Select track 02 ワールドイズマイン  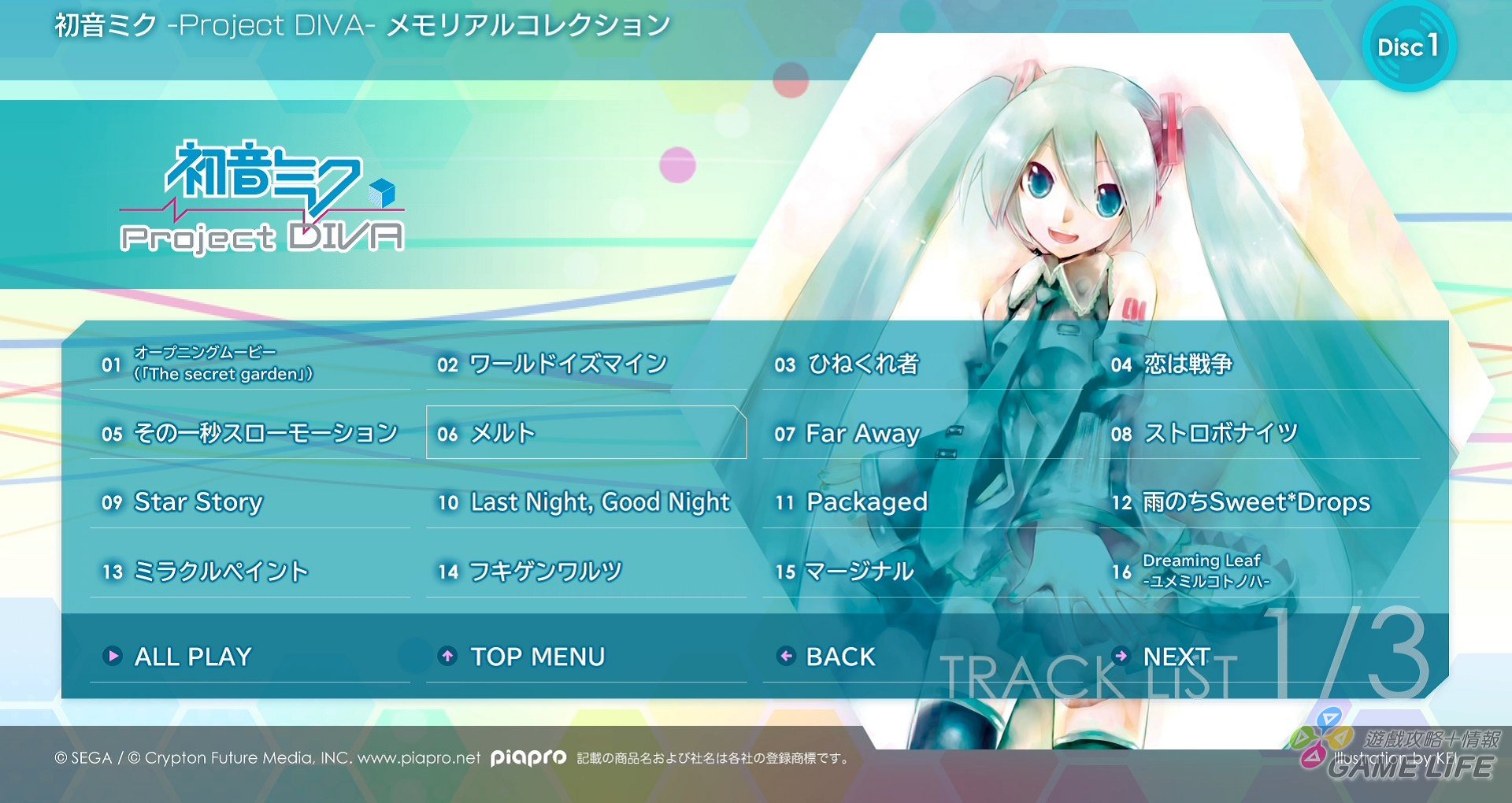tap(586, 364)
